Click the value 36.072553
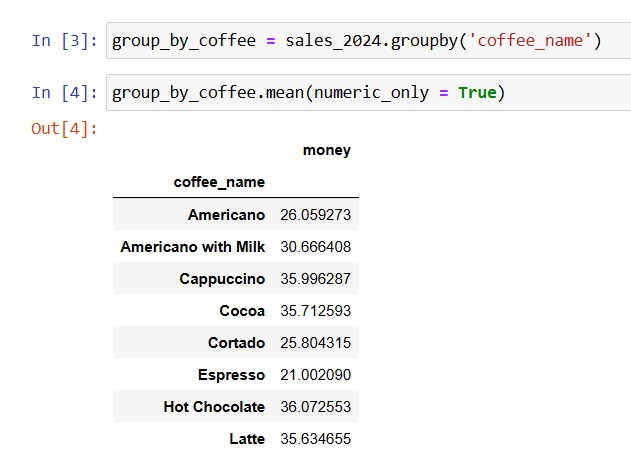The width and height of the screenshot is (631, 463). (316, 407)
